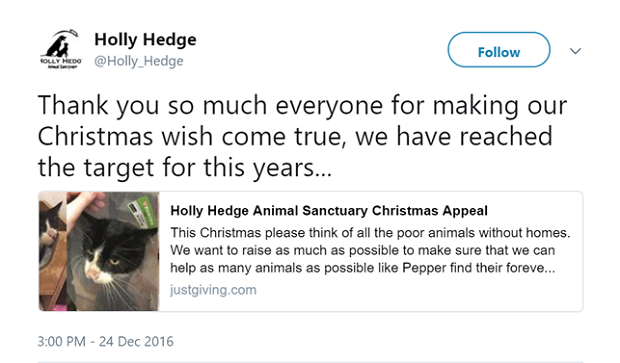Screen dimensions: 620x363
Task: Click the @Holly_Hedge handle
Action: [138, 61]
